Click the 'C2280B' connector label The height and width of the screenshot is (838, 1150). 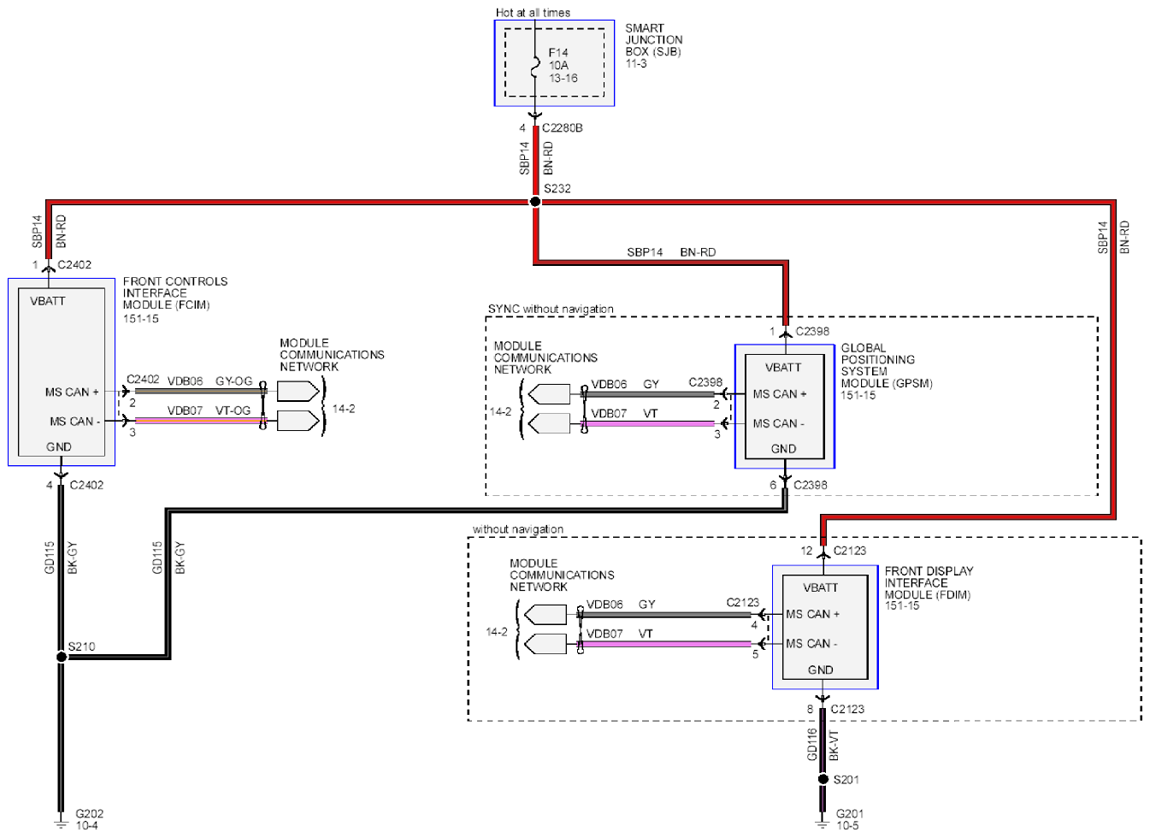pos(563,128)
